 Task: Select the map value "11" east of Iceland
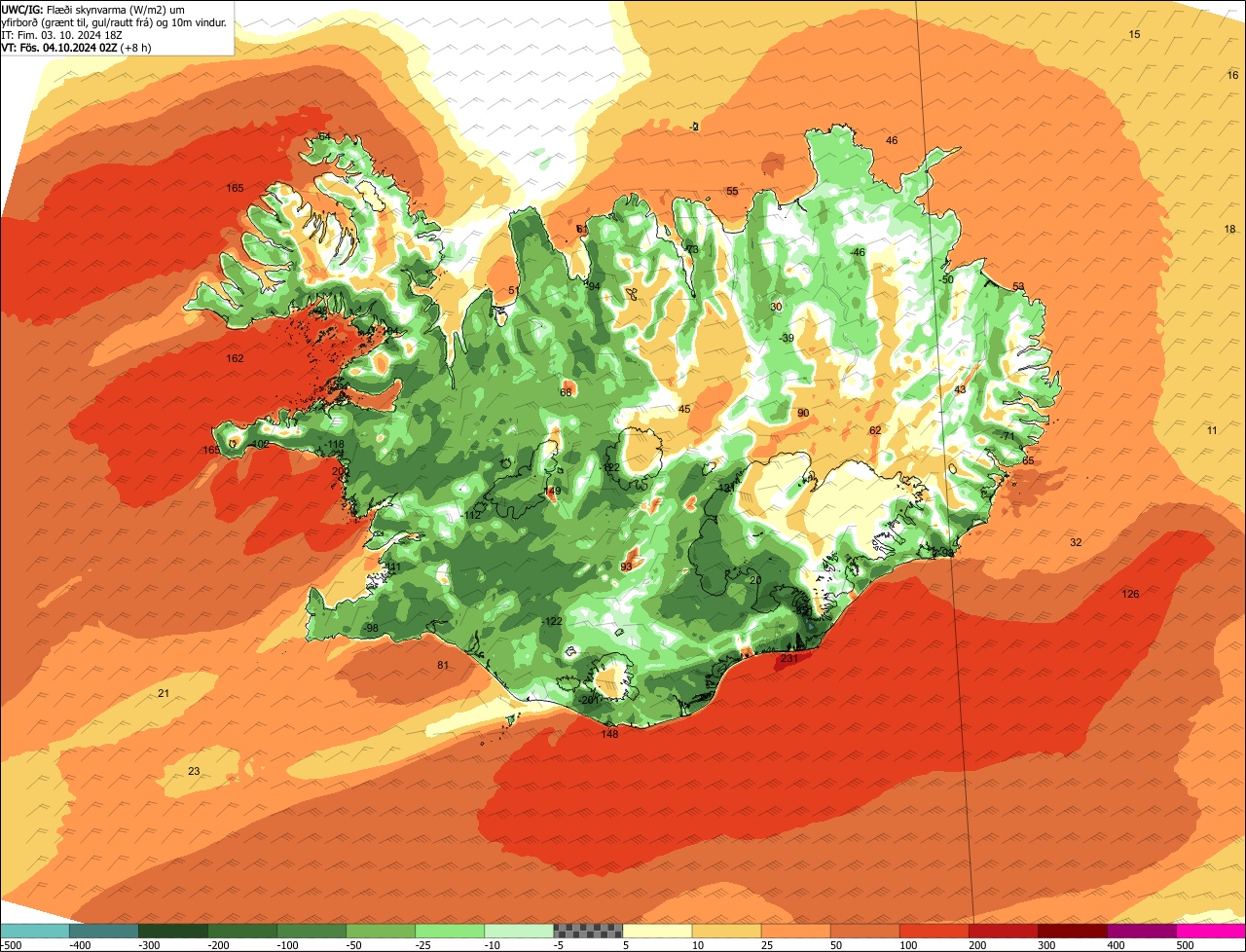pyautogui.click(x=1212, y=430)
